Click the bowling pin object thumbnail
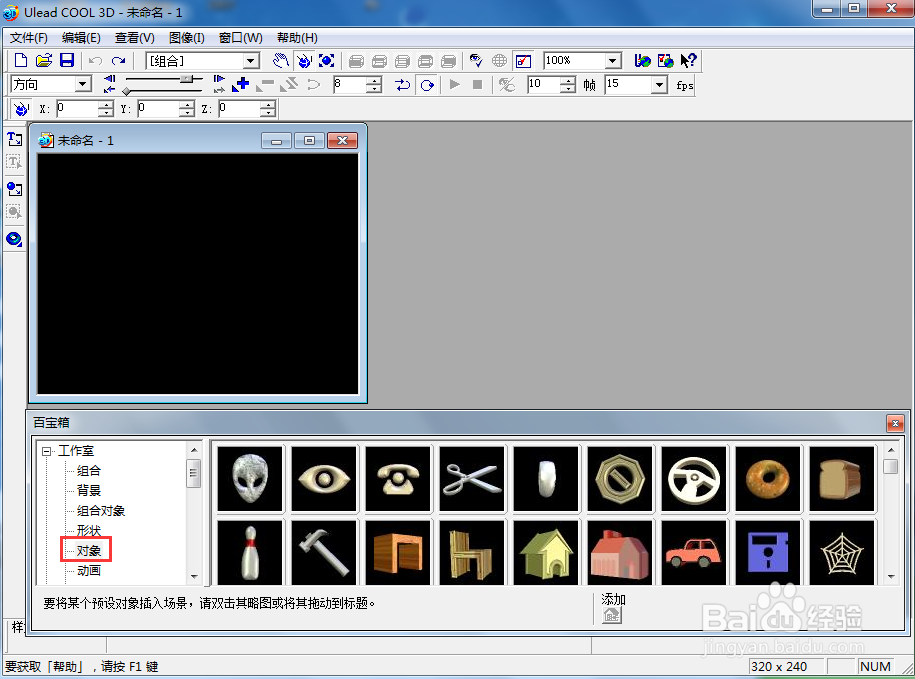 (250, 553)
